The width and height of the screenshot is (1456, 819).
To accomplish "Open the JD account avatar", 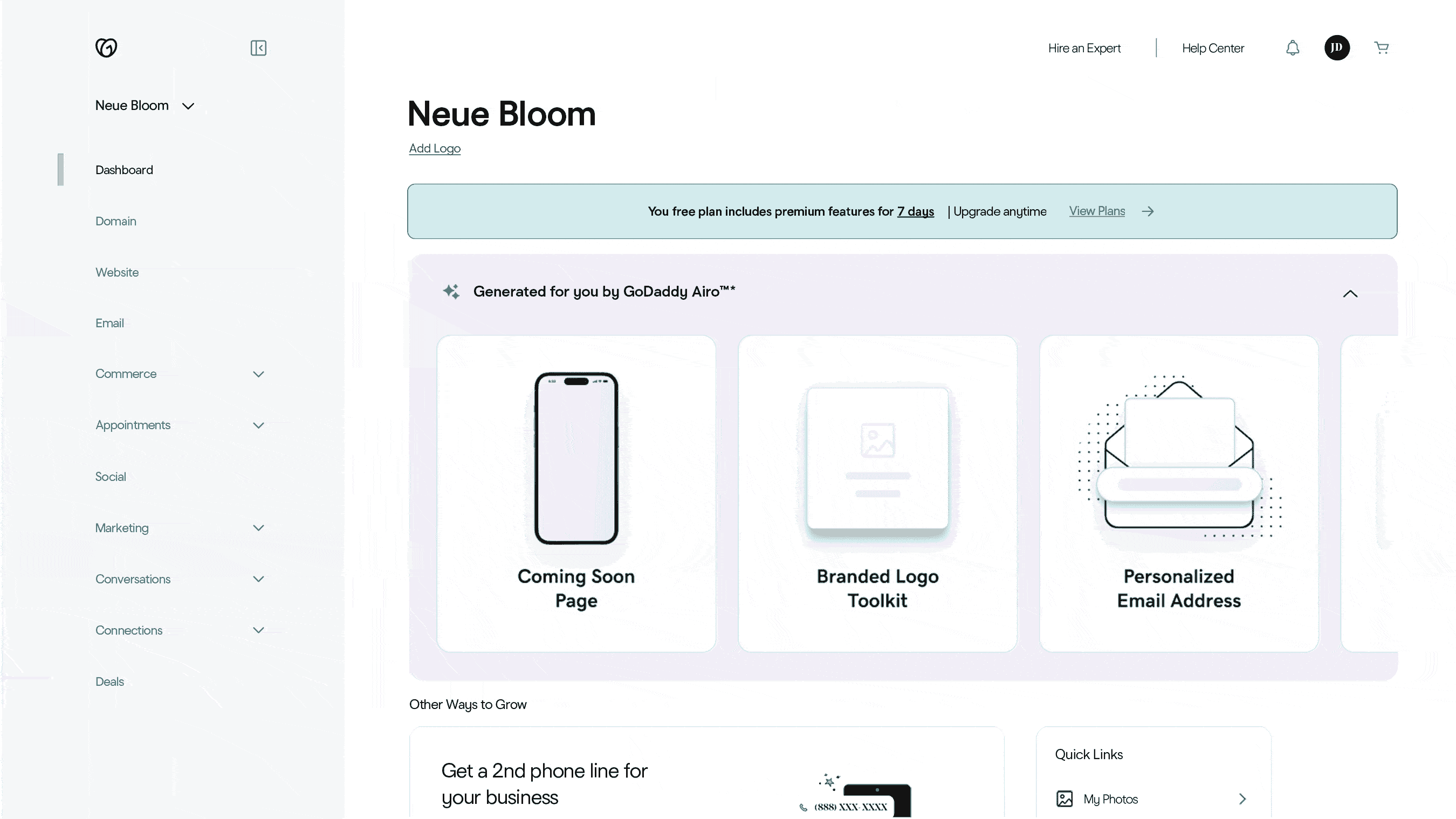I will [1337, 47].
